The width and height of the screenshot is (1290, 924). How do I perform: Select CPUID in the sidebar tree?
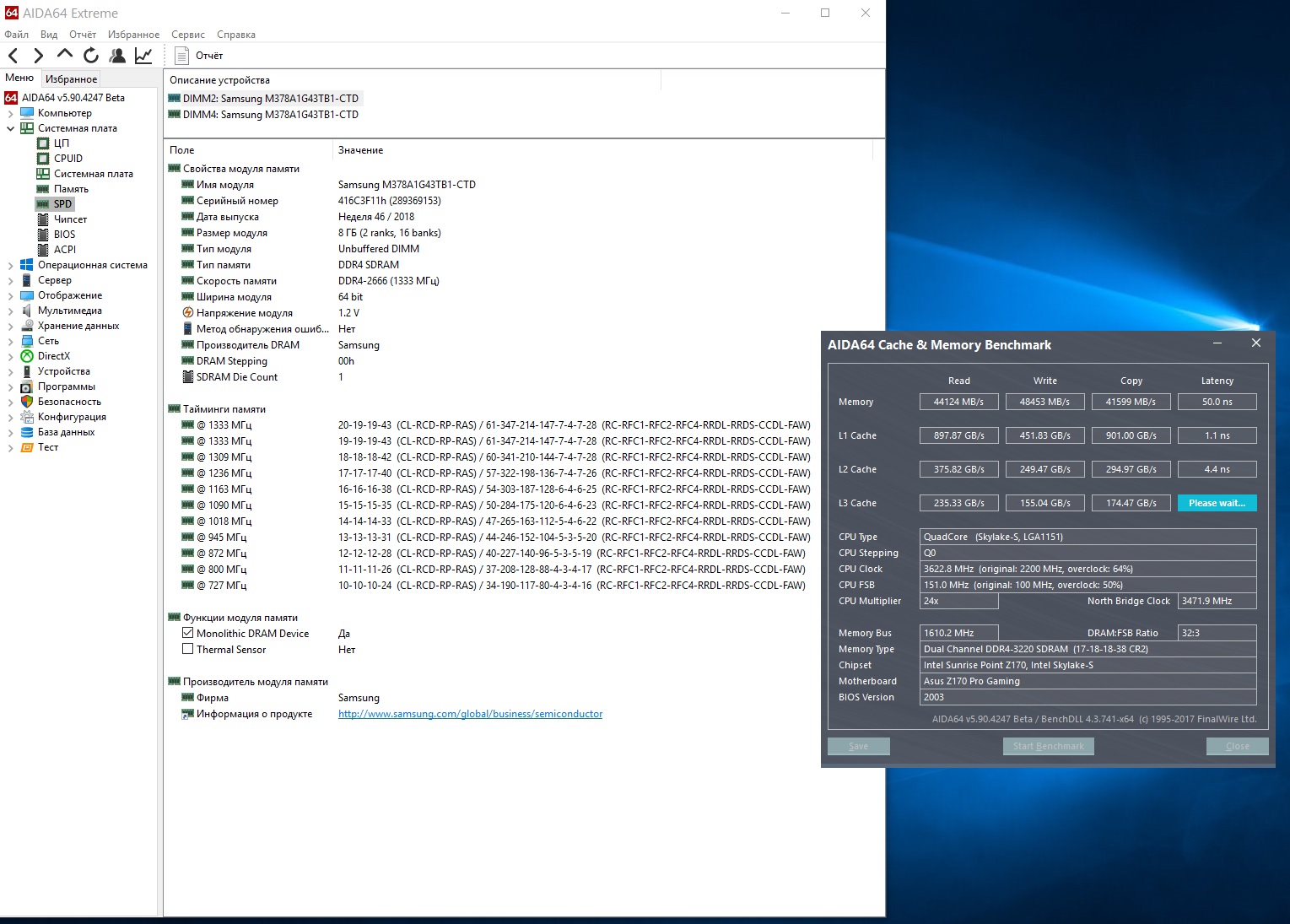tap(68, 159)
